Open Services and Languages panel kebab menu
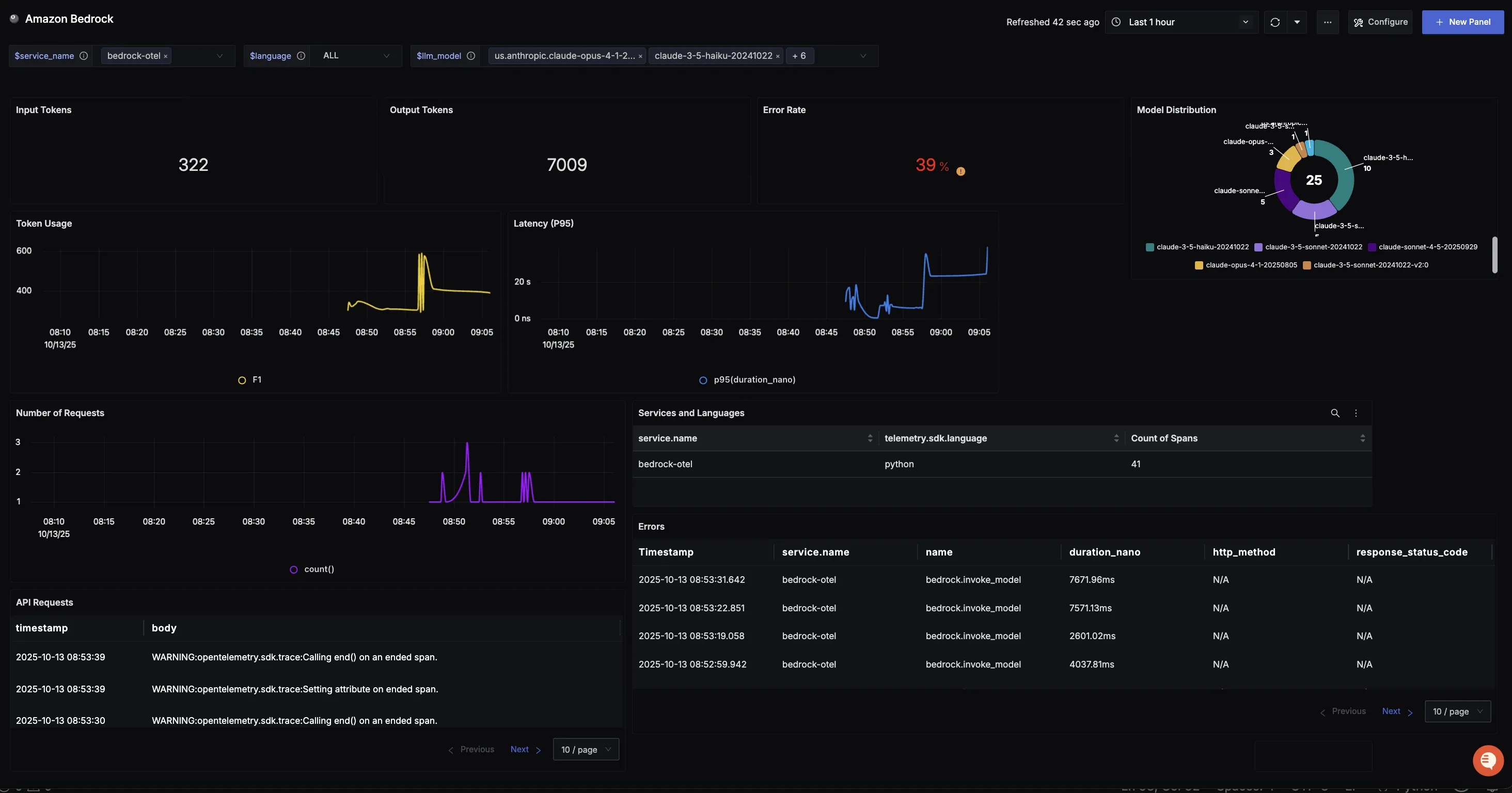This screenshot has width=1512, height=793. coord(1356,413)
